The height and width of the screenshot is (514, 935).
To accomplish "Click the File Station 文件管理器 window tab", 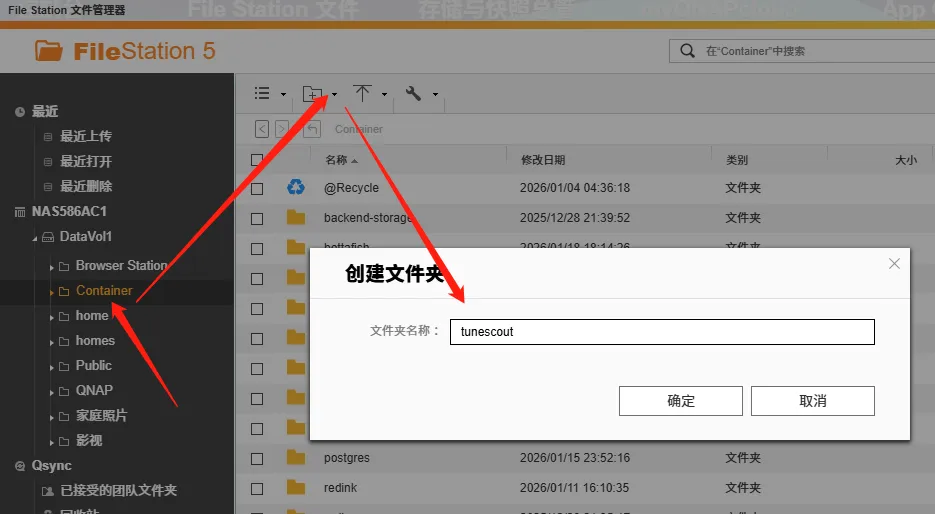I will click(67, 10).
